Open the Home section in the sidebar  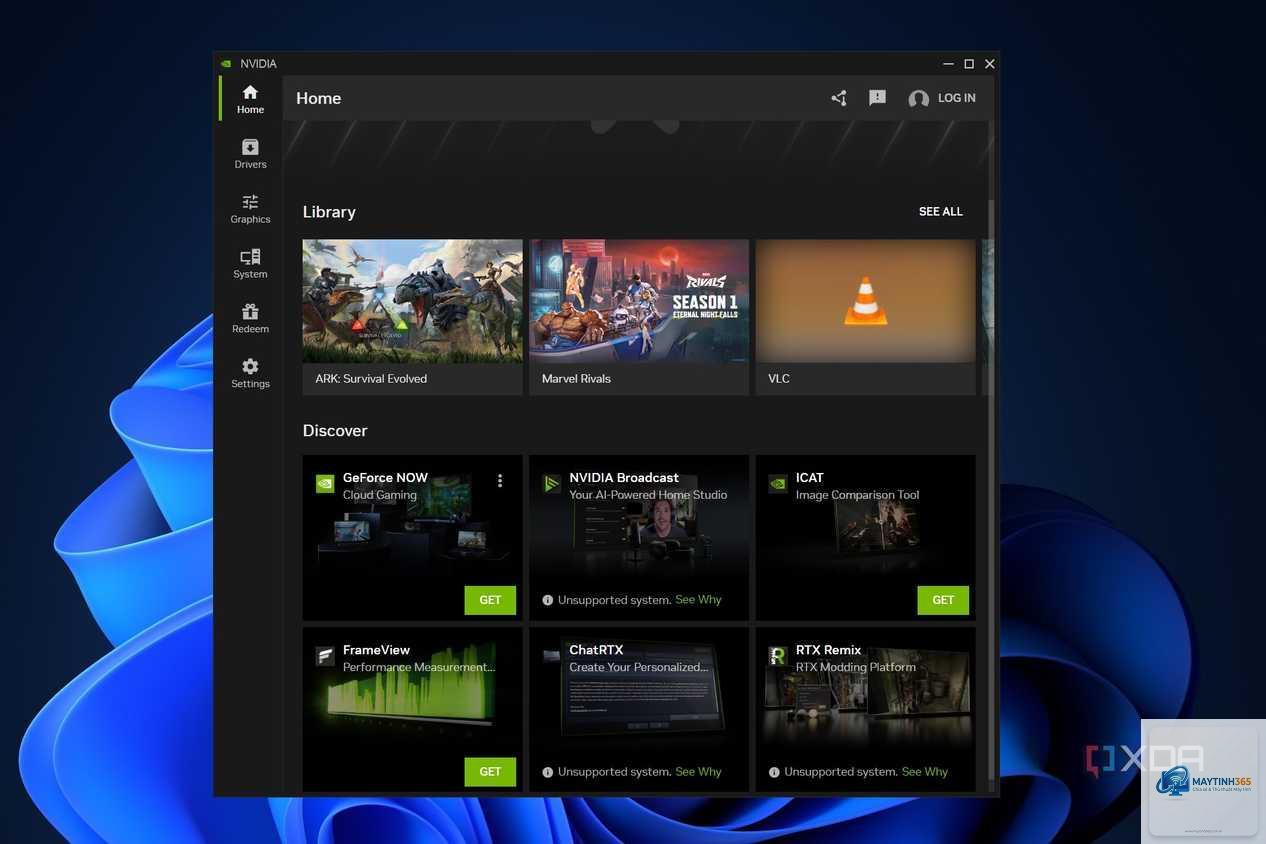pos(250,99)
